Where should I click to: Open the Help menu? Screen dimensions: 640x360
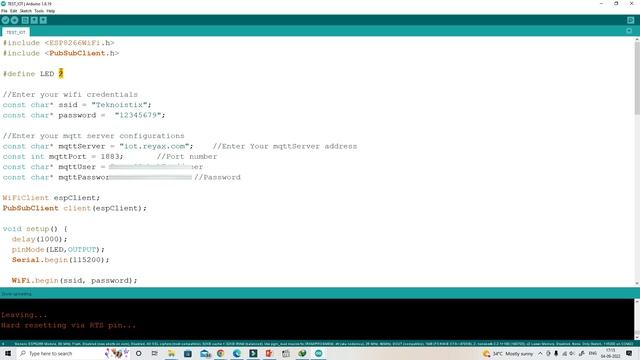click(51, 11)
